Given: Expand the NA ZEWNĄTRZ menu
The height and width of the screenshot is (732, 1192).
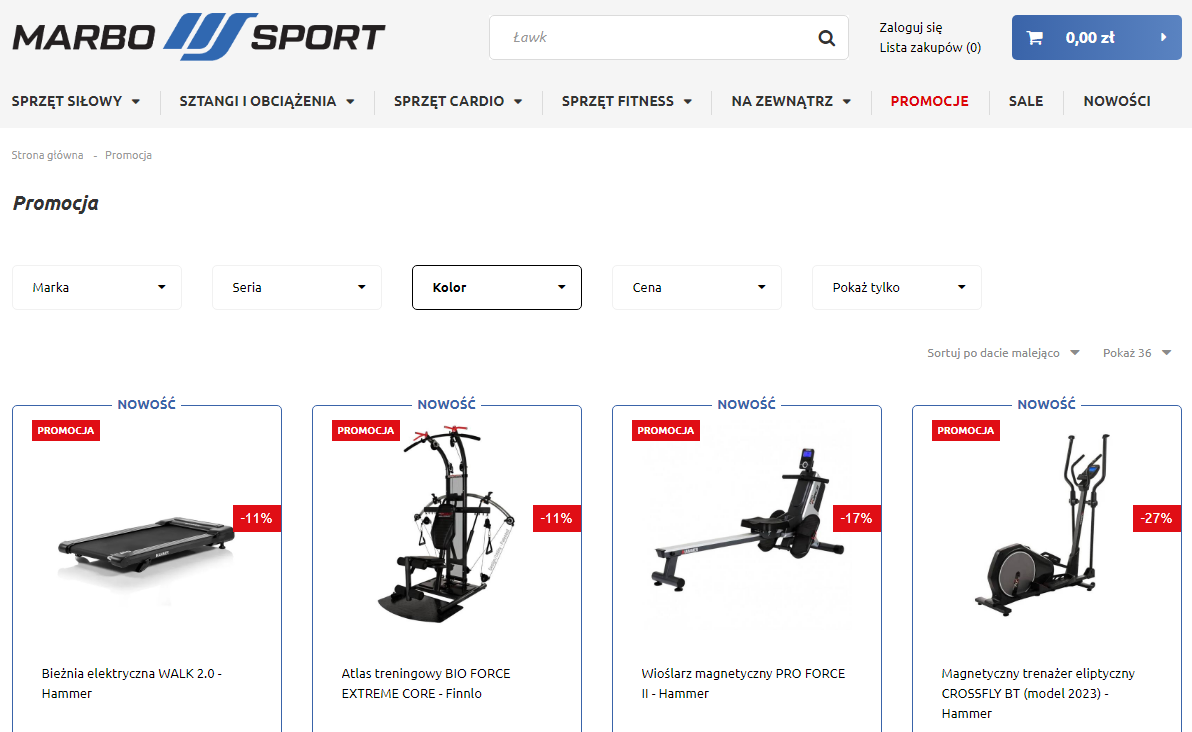Looking at the screenshot, I should [x=791, y=101].
